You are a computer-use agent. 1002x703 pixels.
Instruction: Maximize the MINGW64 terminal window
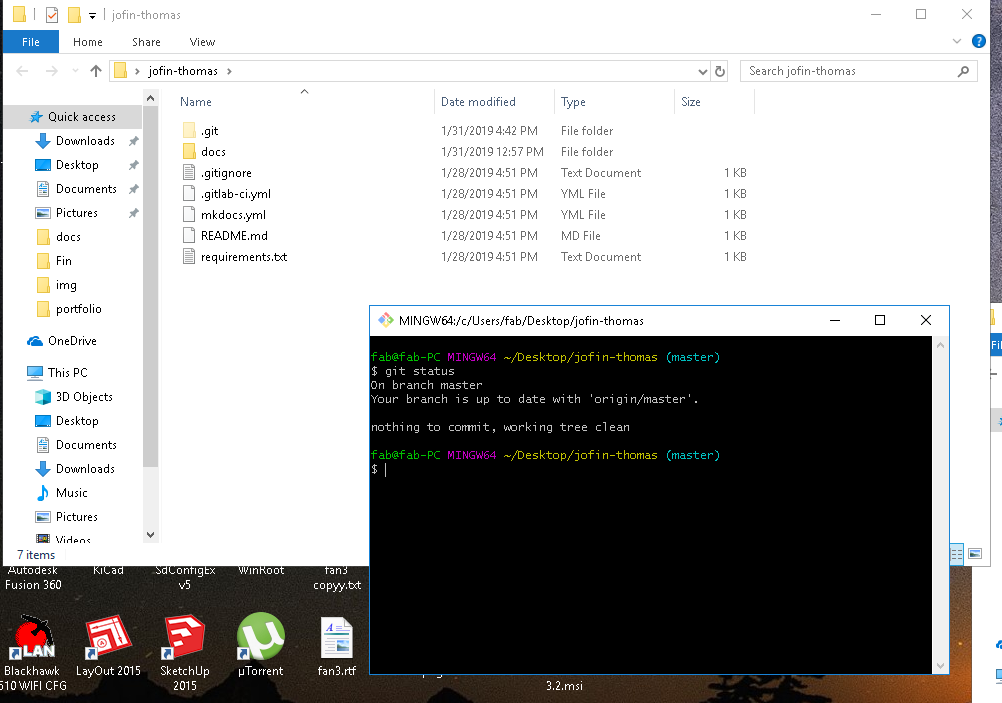[880, 320]
